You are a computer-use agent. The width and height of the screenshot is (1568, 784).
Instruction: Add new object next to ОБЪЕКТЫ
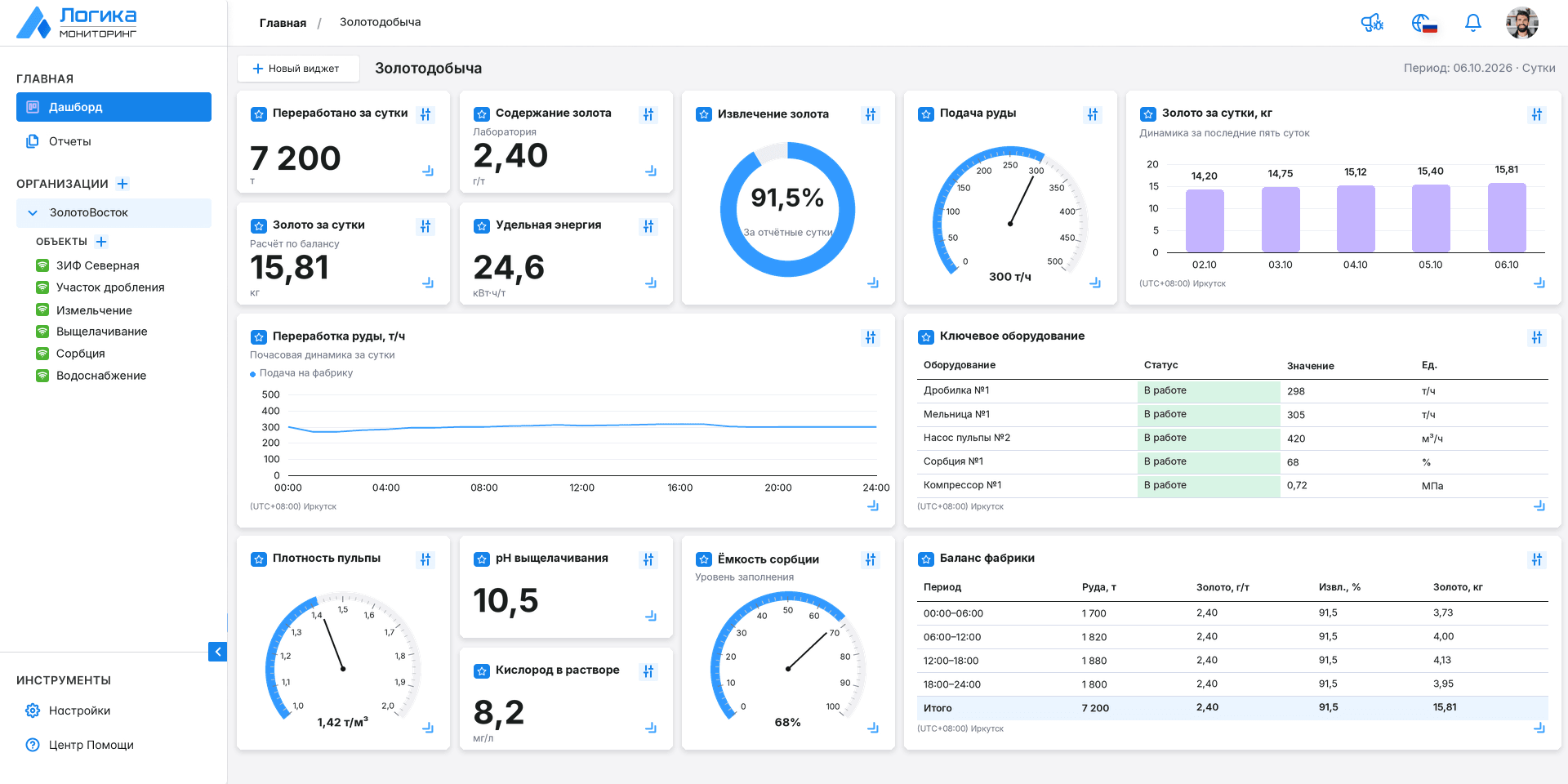point(101,242)
